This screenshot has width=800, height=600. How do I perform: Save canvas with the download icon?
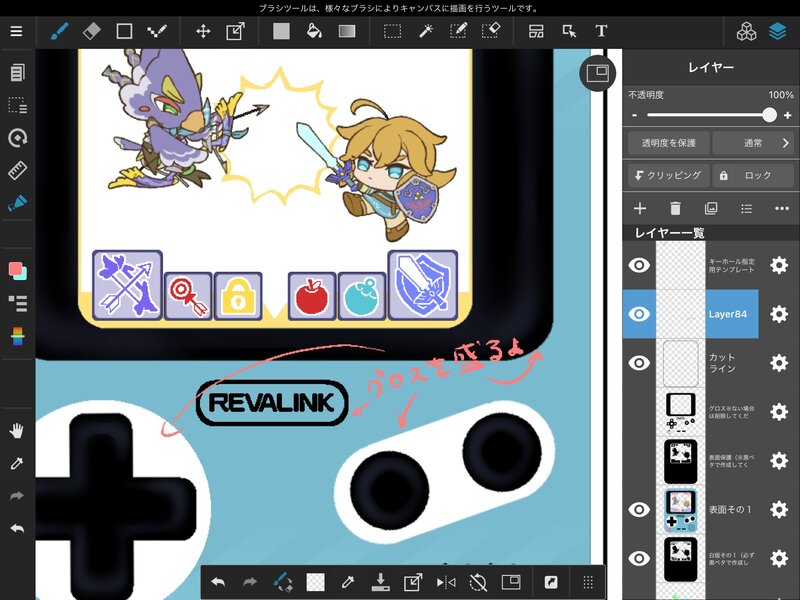(380, 582)
